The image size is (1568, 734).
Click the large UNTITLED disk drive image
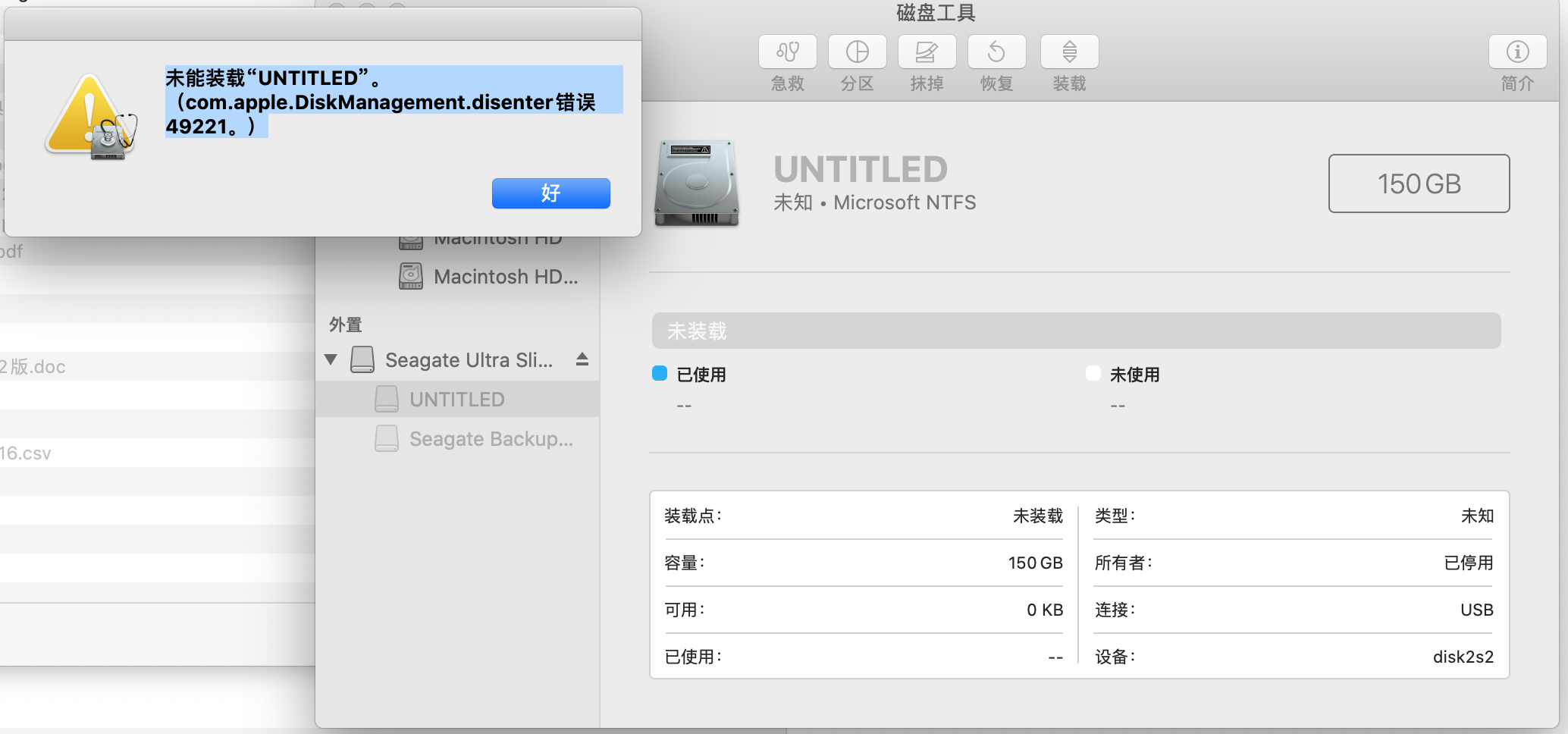pyautogui.click(x=697, y=183)
